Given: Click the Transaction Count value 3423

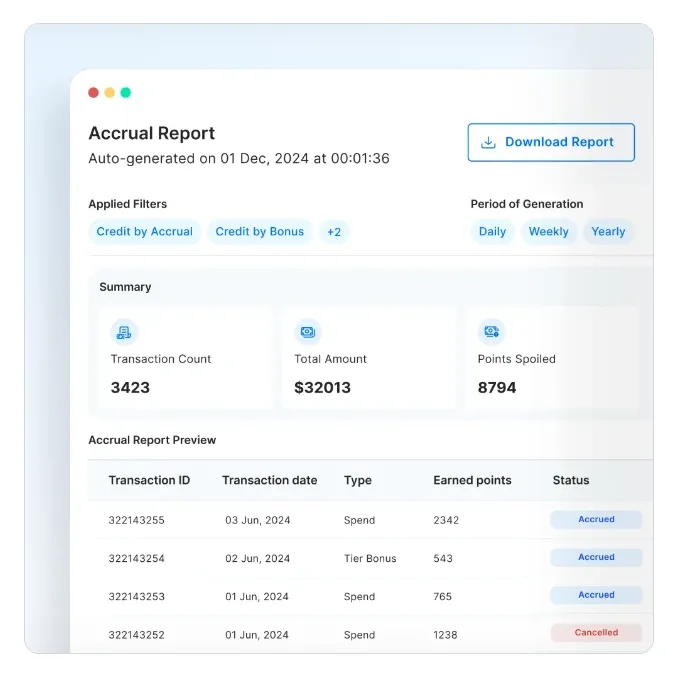Looking at the screenshot, I should pos(130,388).
